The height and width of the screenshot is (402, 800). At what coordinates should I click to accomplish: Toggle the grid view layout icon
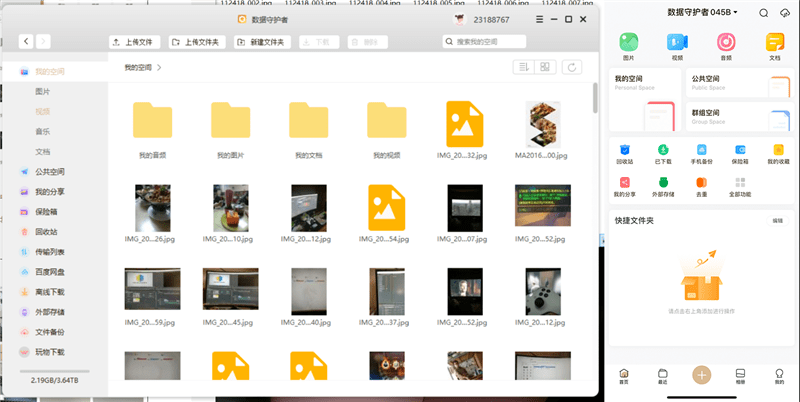546,67
